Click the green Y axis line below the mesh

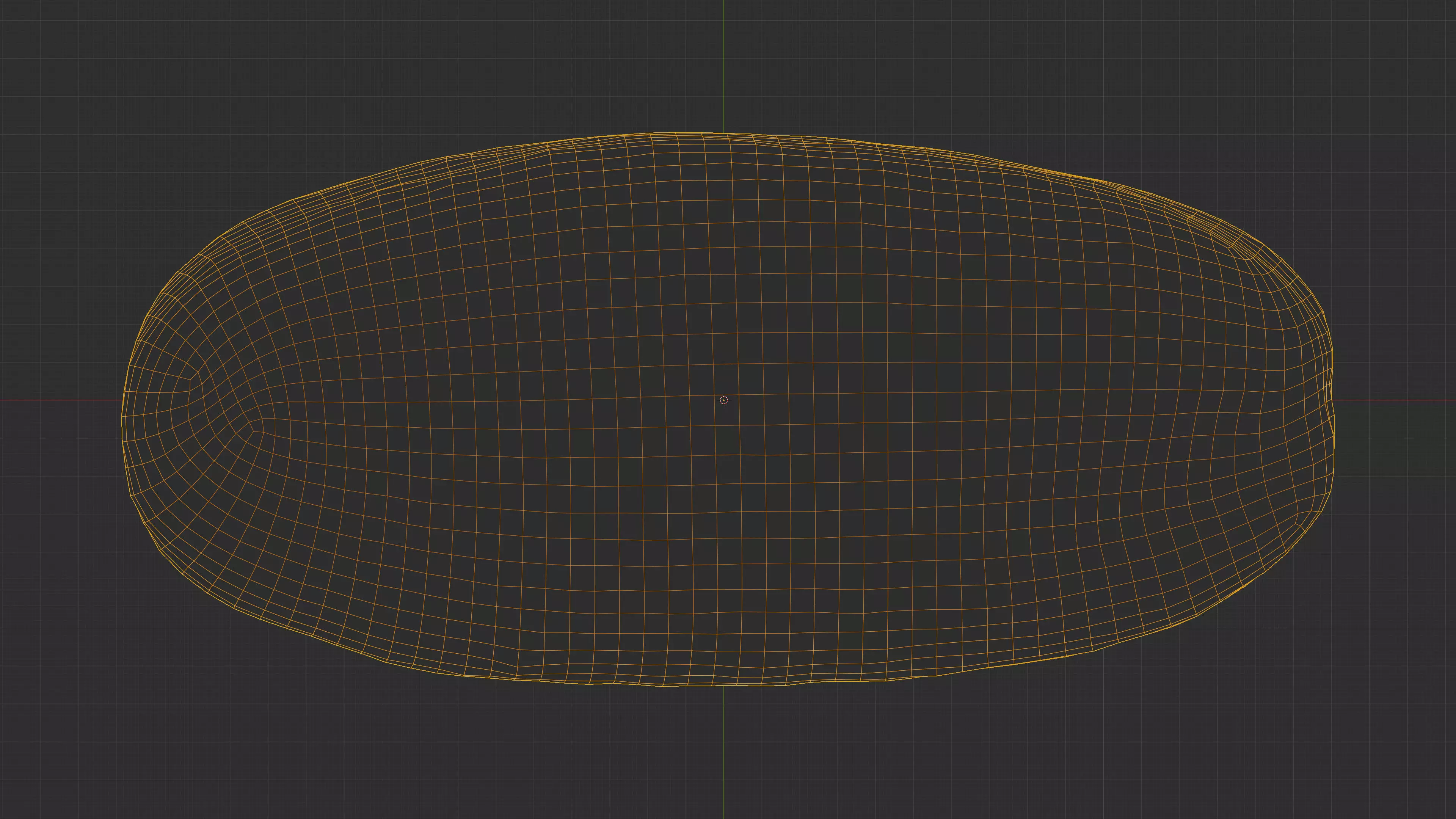(x=724, y=758)
